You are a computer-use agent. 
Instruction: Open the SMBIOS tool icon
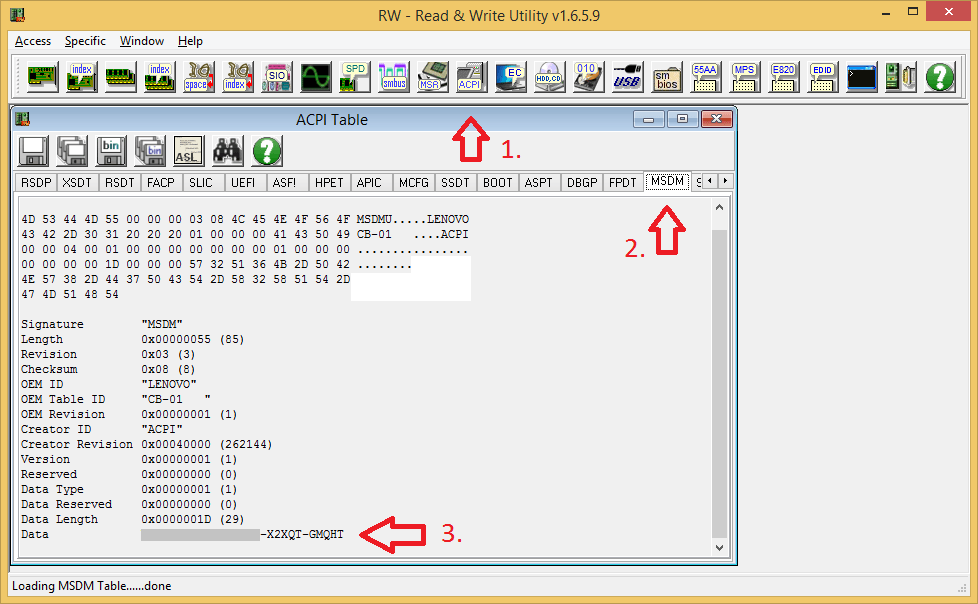[666, 77]
